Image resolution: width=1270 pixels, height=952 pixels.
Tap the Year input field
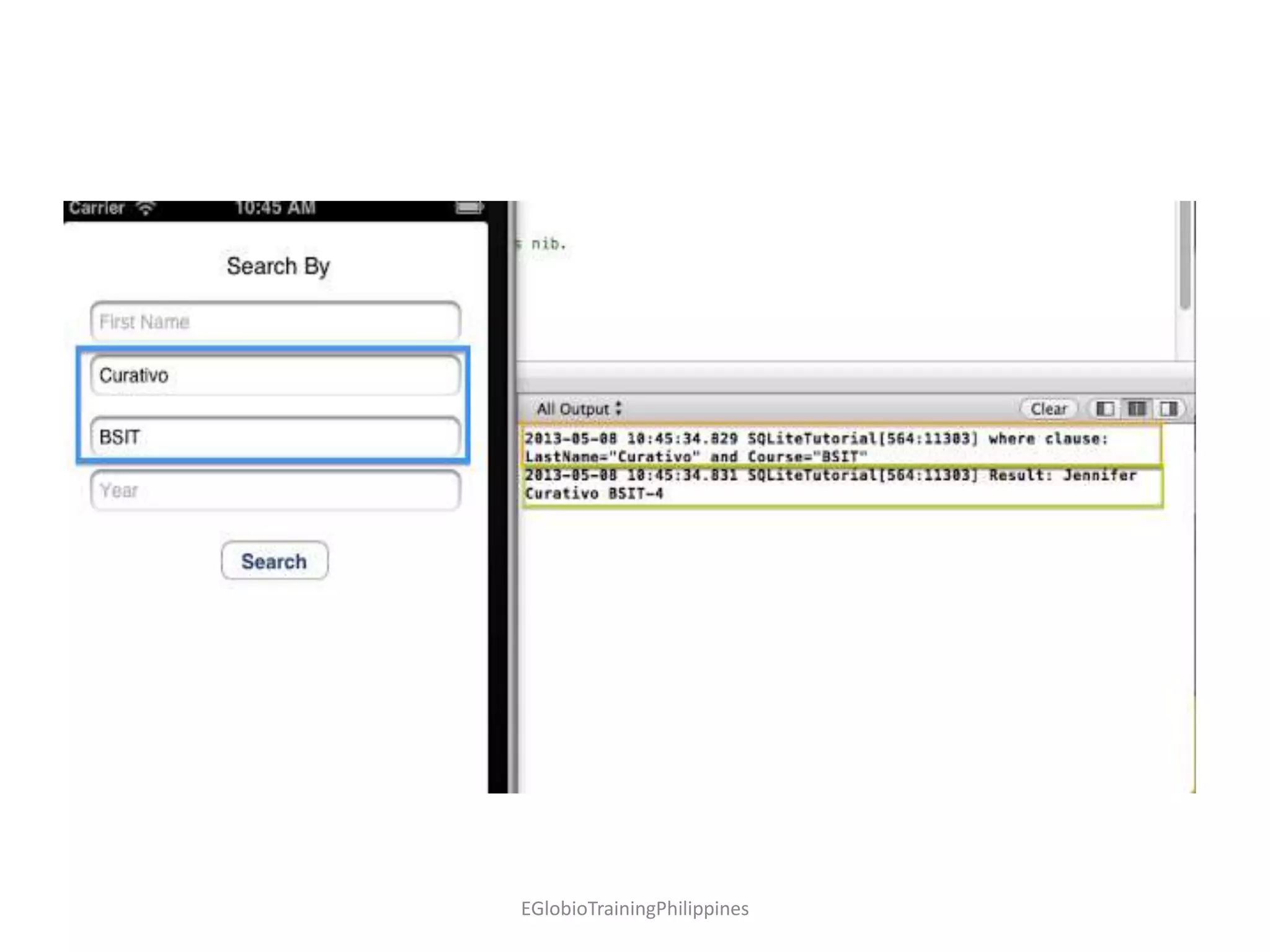coord(275,490)
